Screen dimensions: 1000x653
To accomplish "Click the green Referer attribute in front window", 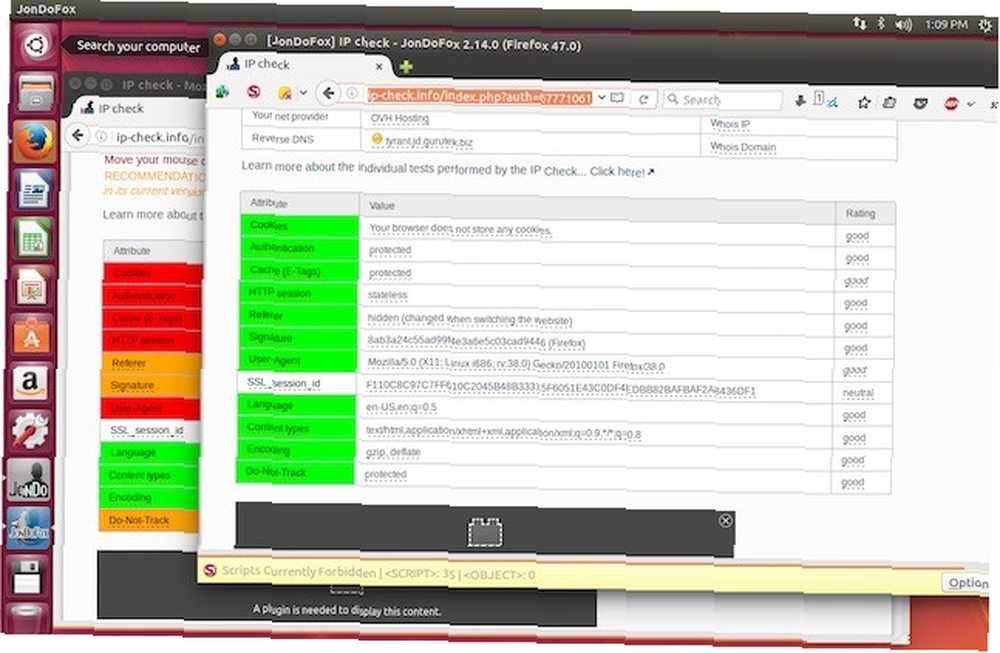I will pos(298,315).
